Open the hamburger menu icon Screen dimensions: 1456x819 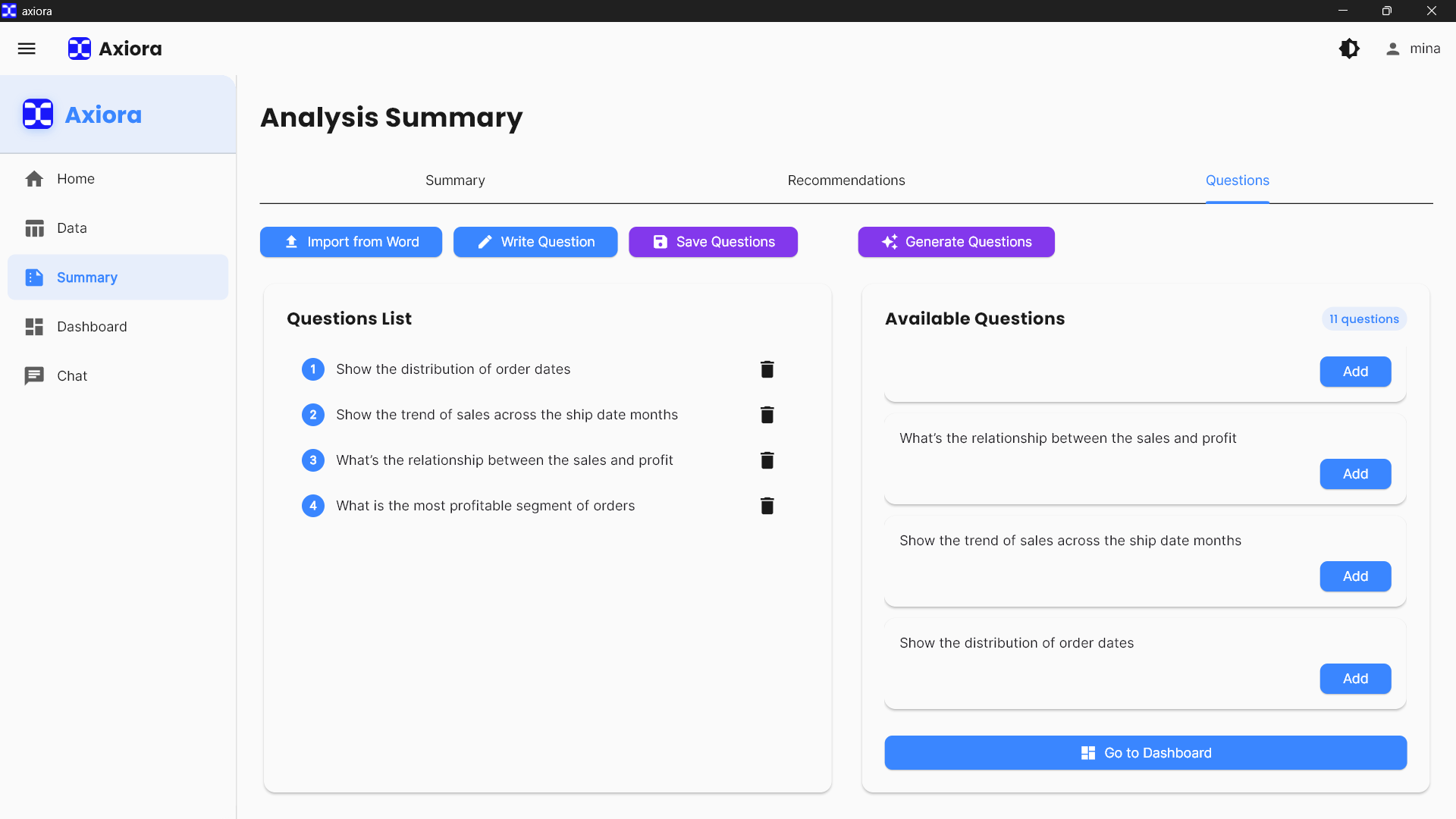click(27, 49)
